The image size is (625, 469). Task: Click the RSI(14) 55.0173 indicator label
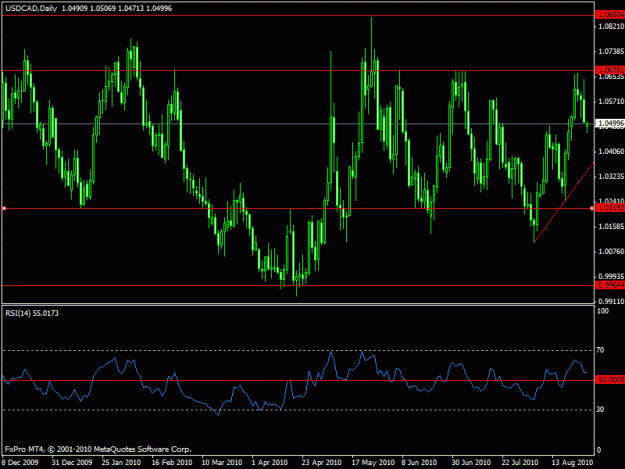(32, 313)
